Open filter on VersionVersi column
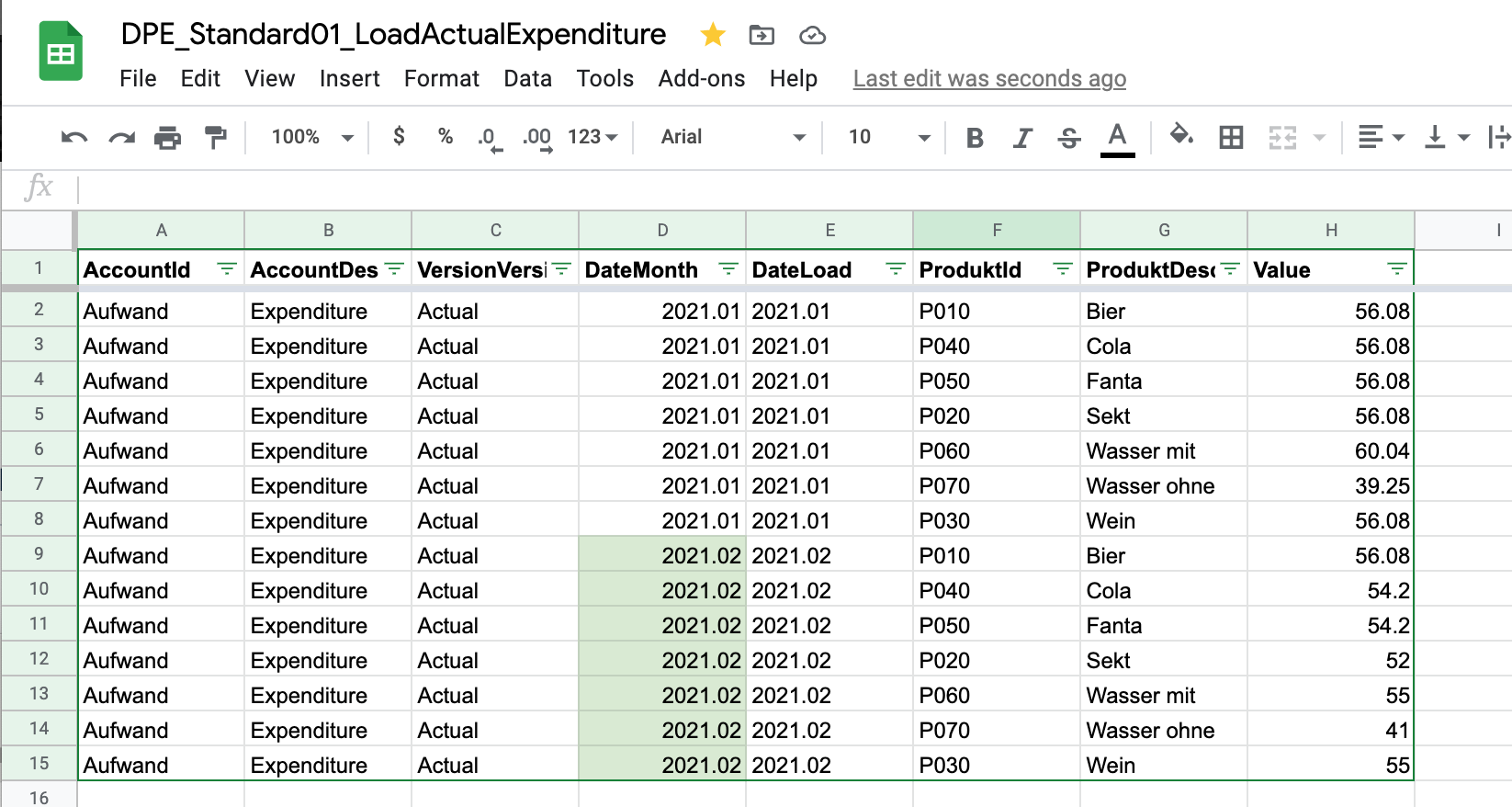Viewport: 1512px width, 807px height. coord(561,268)
